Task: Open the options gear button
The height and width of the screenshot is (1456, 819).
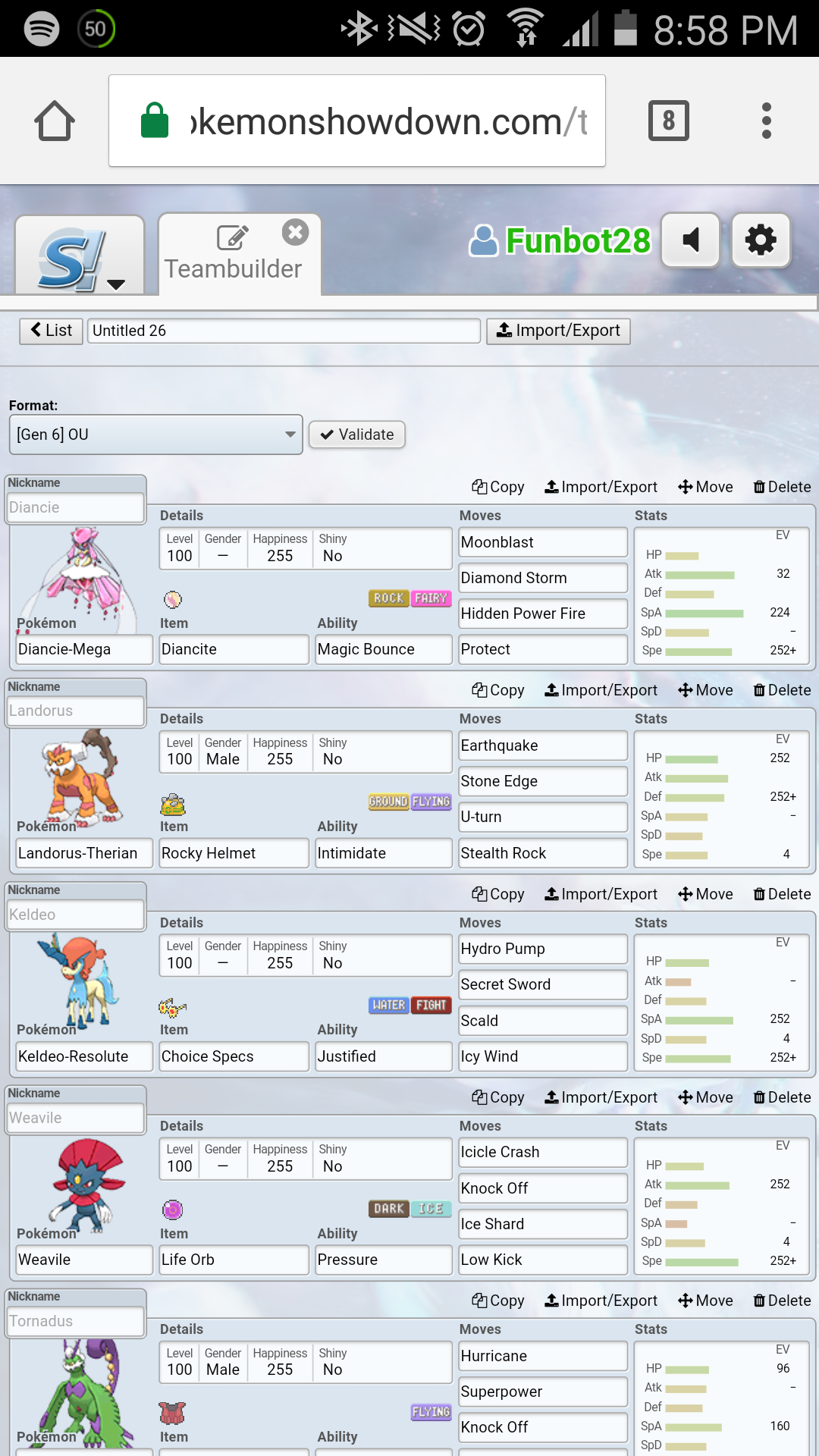Action: click(x=761, y=240)
